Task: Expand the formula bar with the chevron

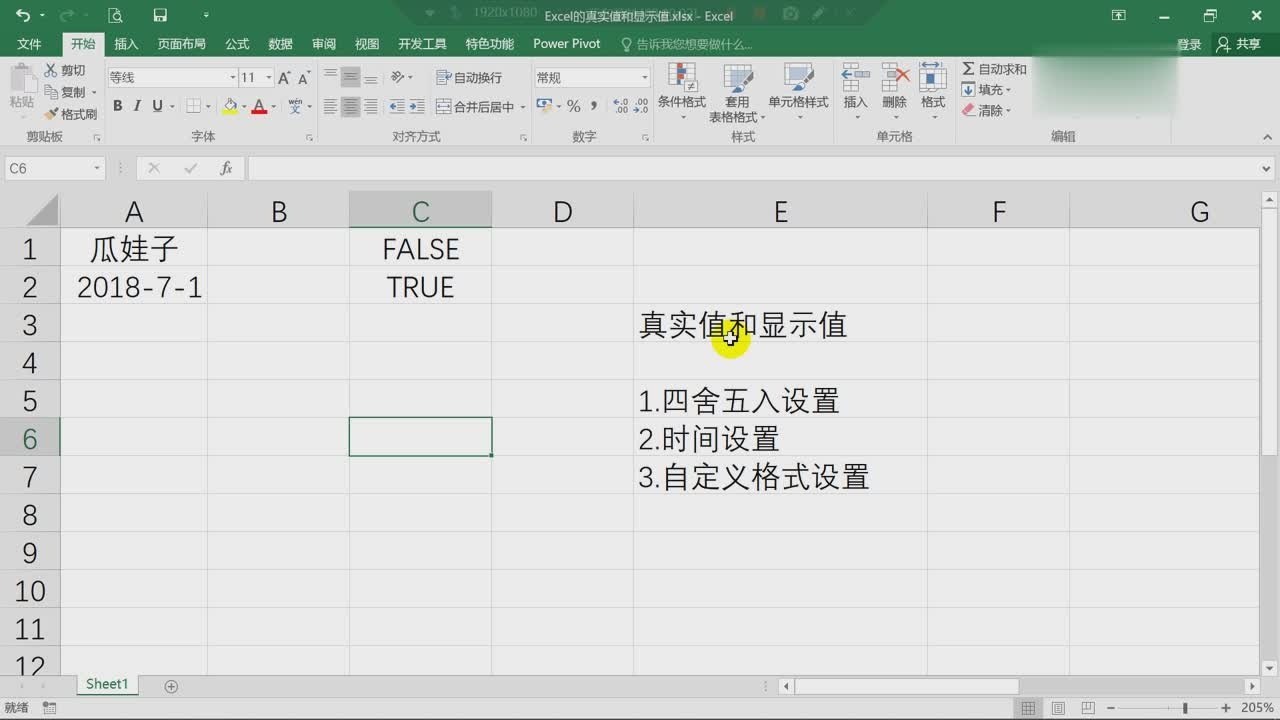Action: coord(1268,168)
